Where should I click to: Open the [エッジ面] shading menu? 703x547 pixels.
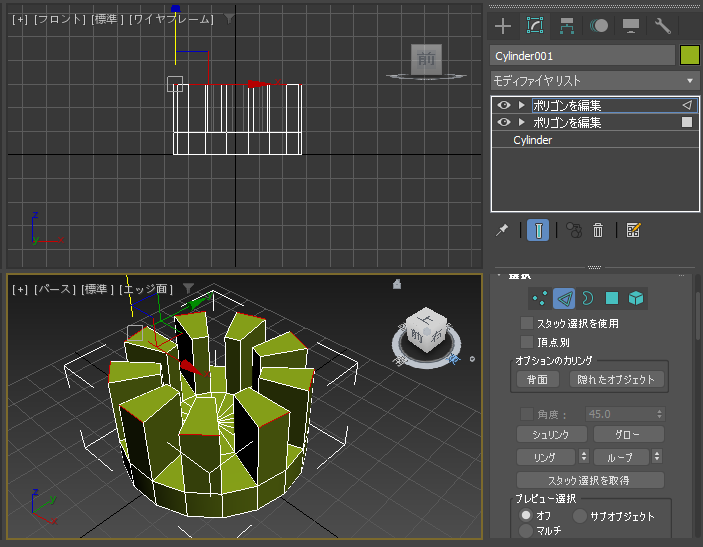[146, 289]
